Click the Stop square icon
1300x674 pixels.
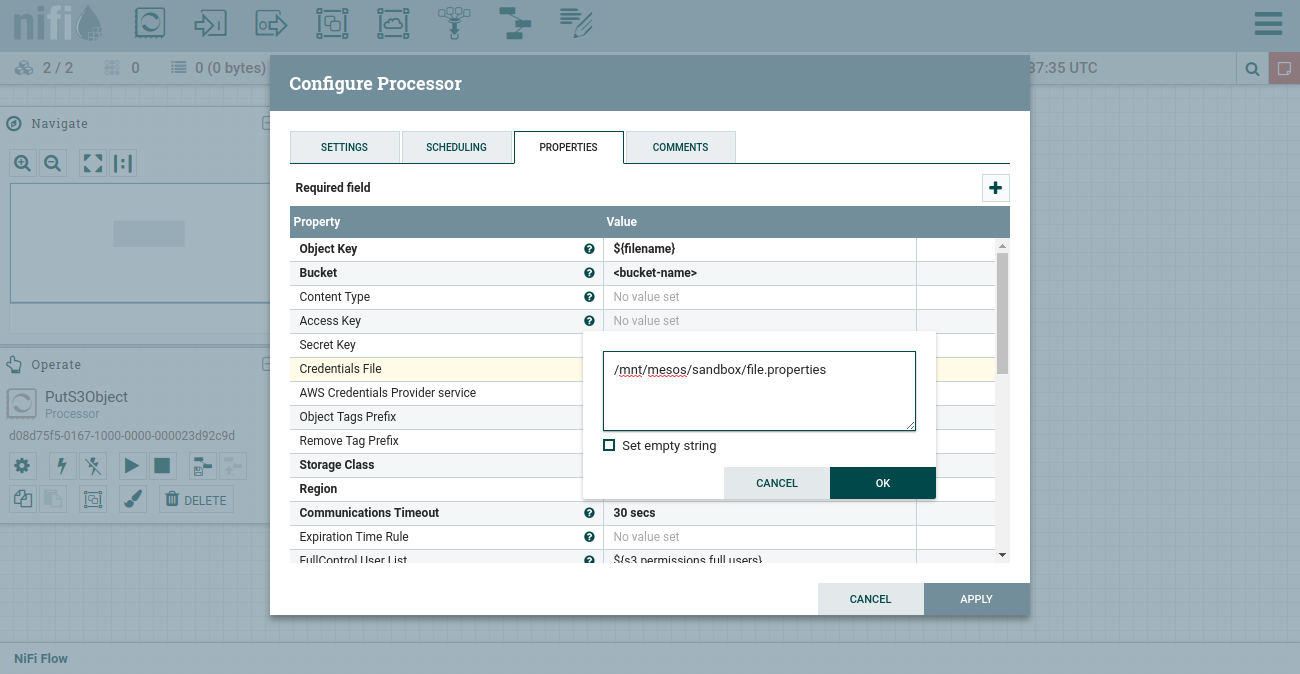point(162,465)
